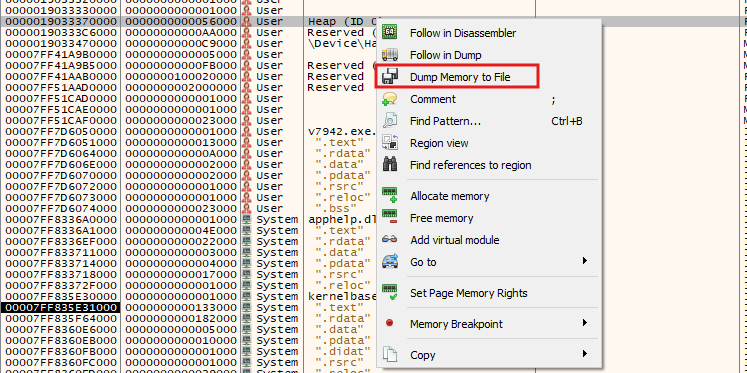This screenshot has height=373, width=747.
Task: Click the Add virtual module glasses icon
Action: click(x=390, y=240)
